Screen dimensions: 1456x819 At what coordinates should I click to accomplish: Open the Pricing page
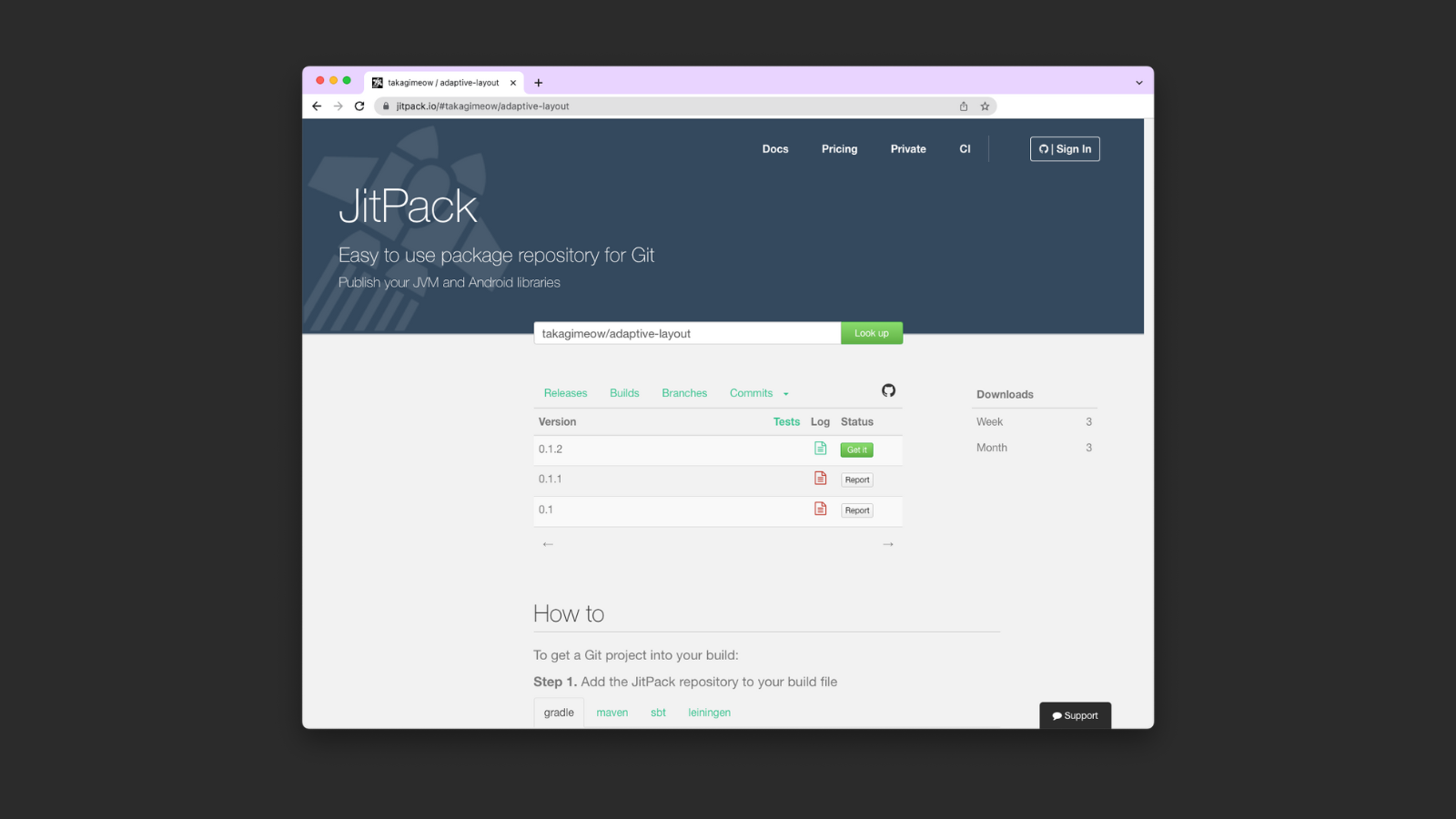[x=839, y=149]
